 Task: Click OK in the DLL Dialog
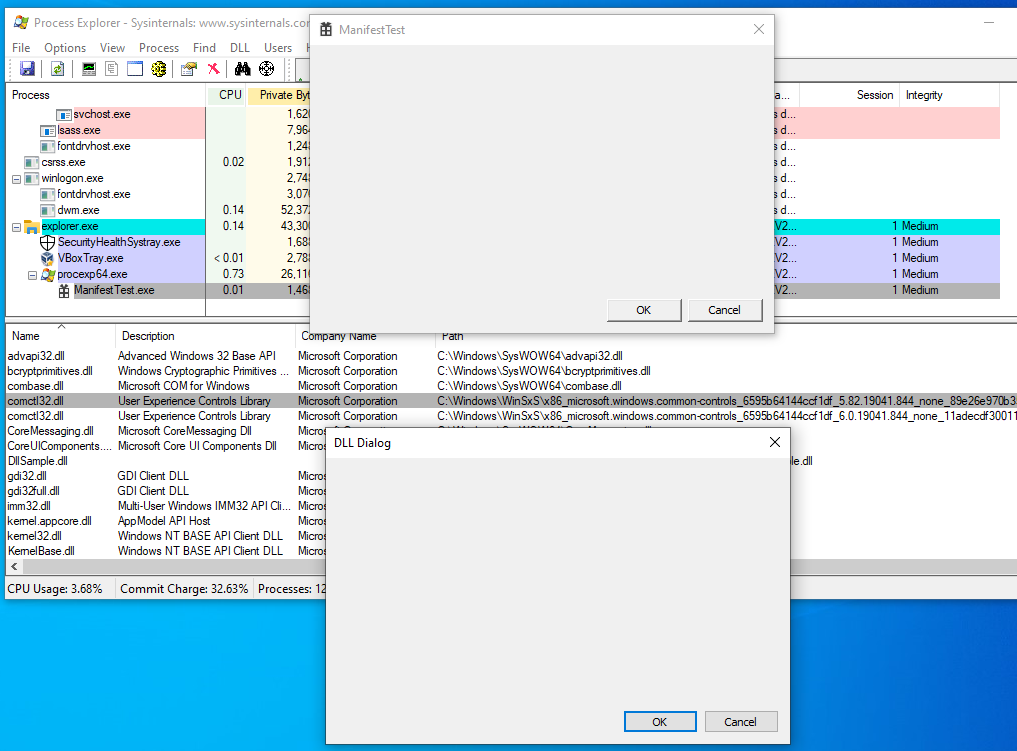(660, 722)
